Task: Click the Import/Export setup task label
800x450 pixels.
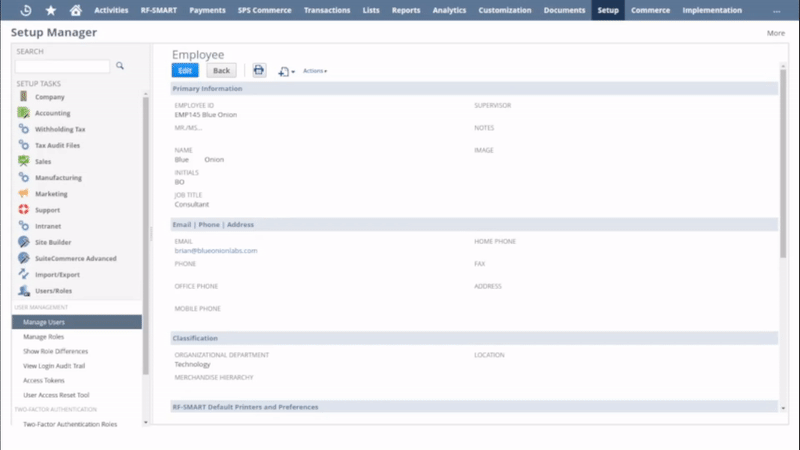Action: click(57, 274)
